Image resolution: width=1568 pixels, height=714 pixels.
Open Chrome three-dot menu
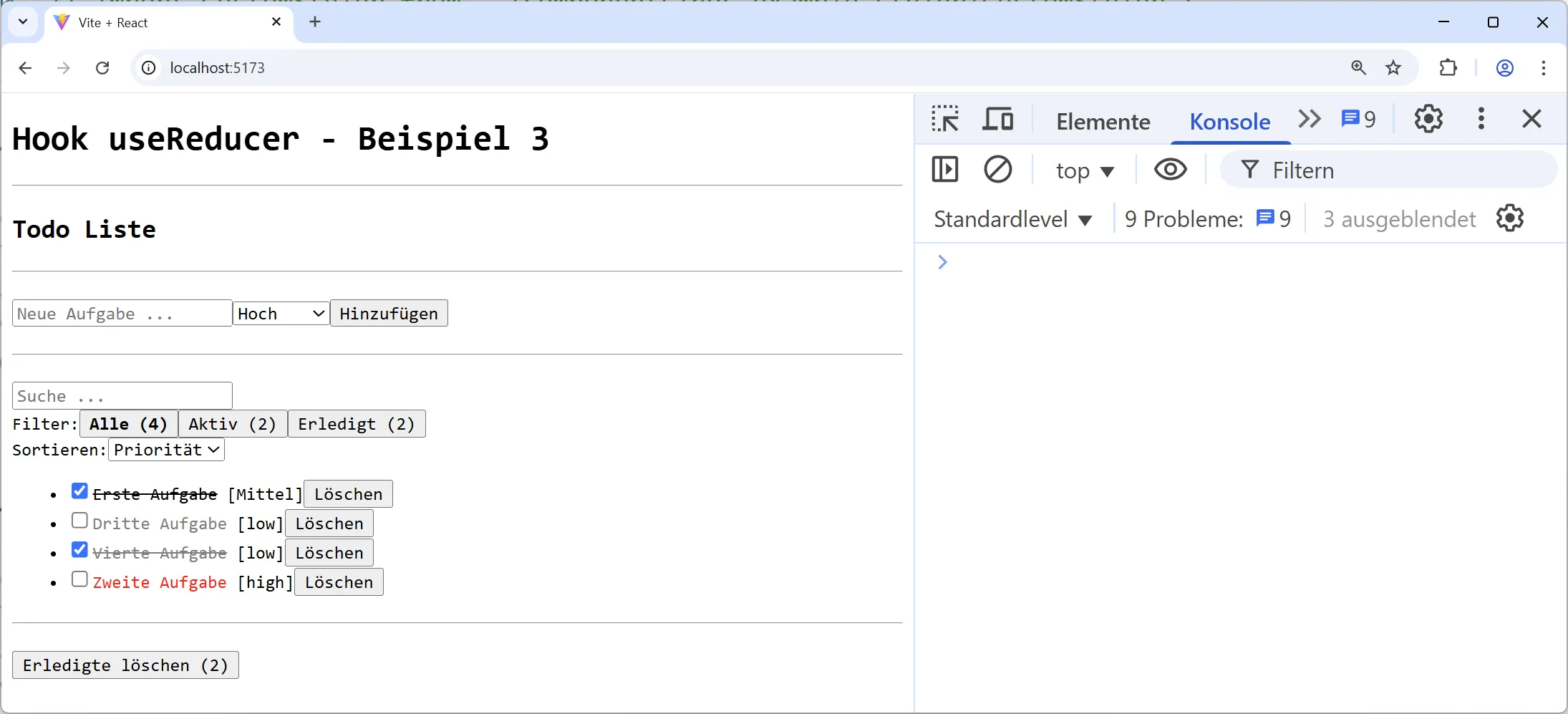[1544, 68]
